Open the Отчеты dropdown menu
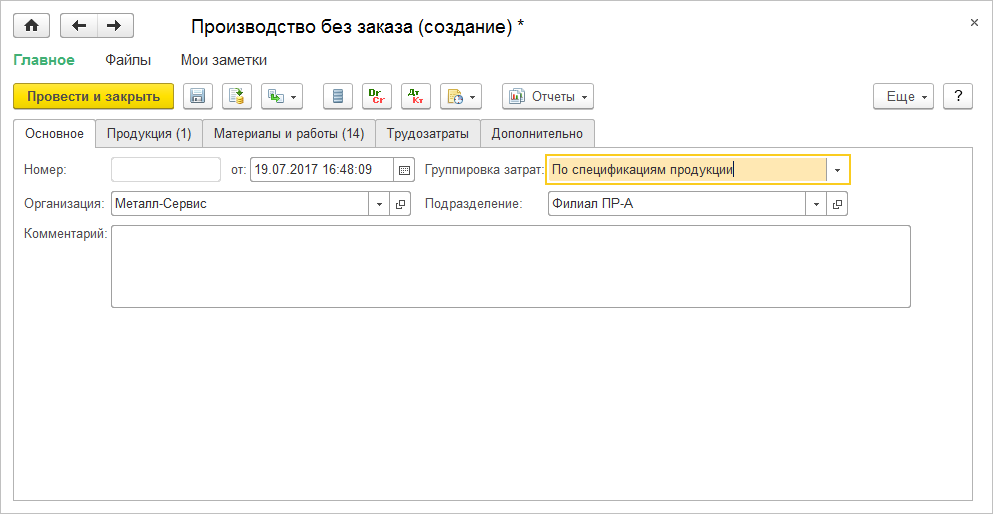The image size is (993, 514). [547, 96]
